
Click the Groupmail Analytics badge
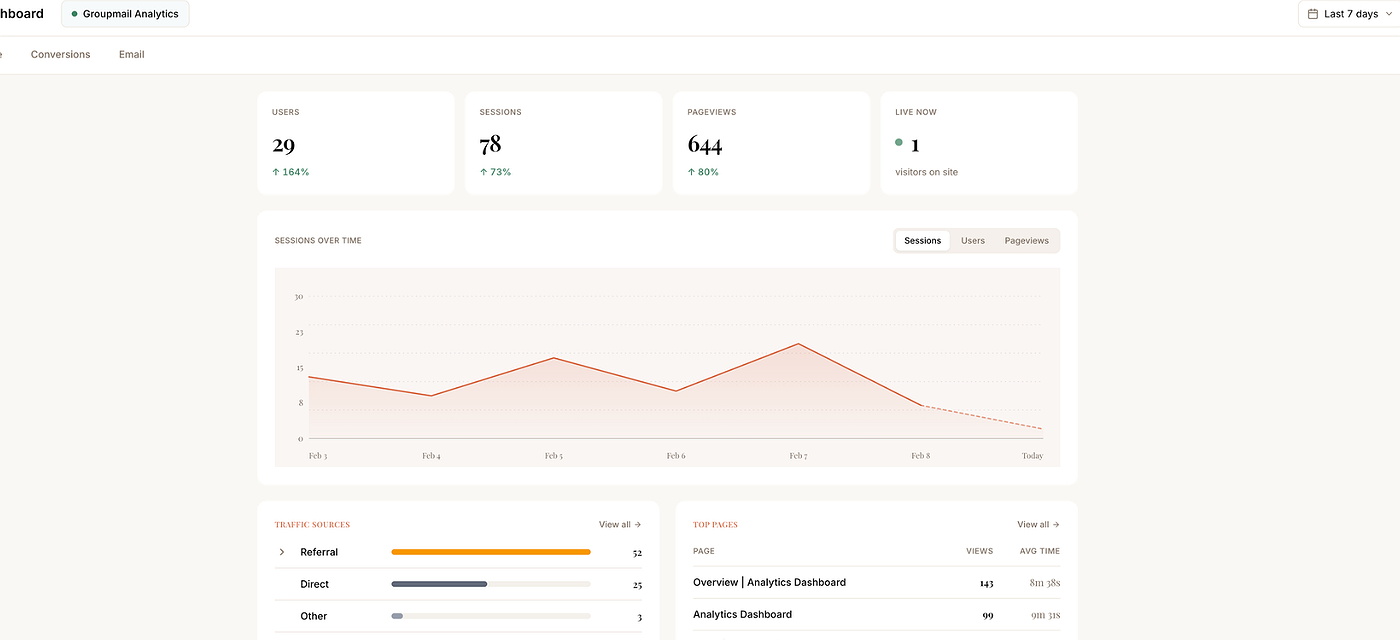tap(124, 14)
